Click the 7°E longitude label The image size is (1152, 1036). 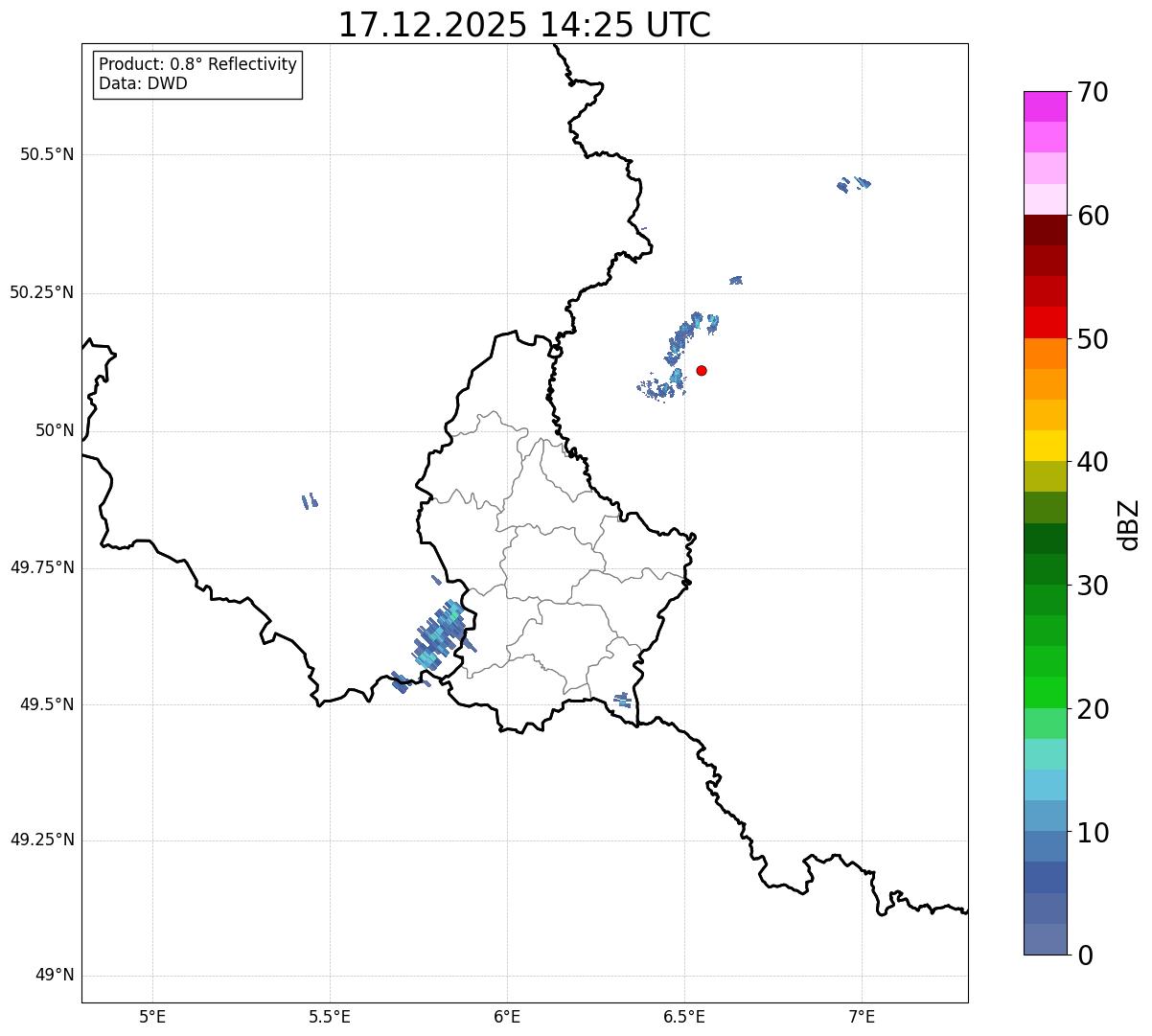tap(862, 1016)
